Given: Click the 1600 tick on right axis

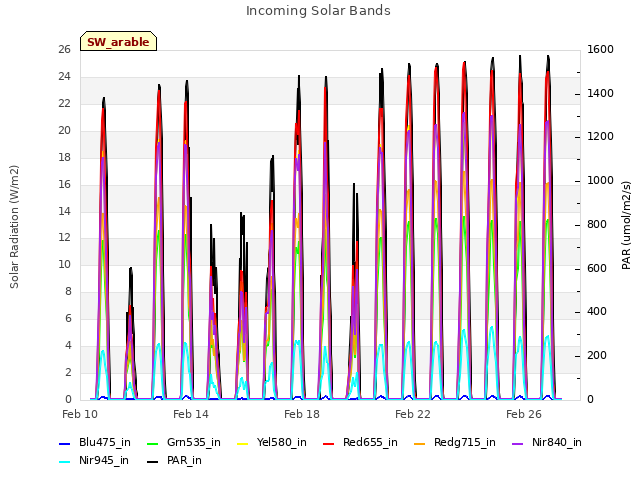Looking at the screenshot, I should coord(600,49).
